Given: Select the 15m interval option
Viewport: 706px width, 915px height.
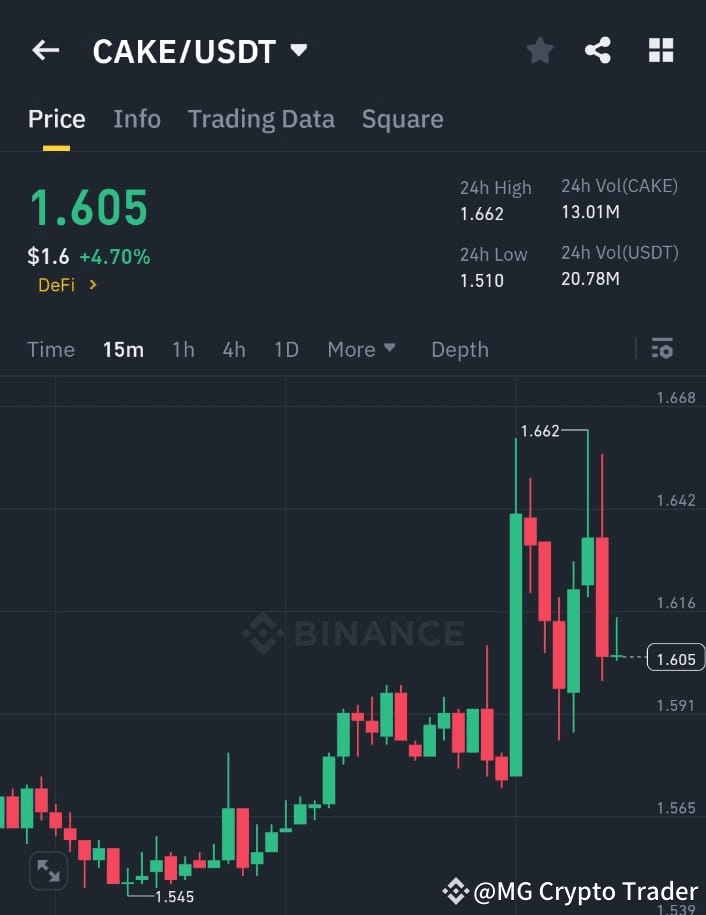Looking at the screenshot, I should coord(123,349).
